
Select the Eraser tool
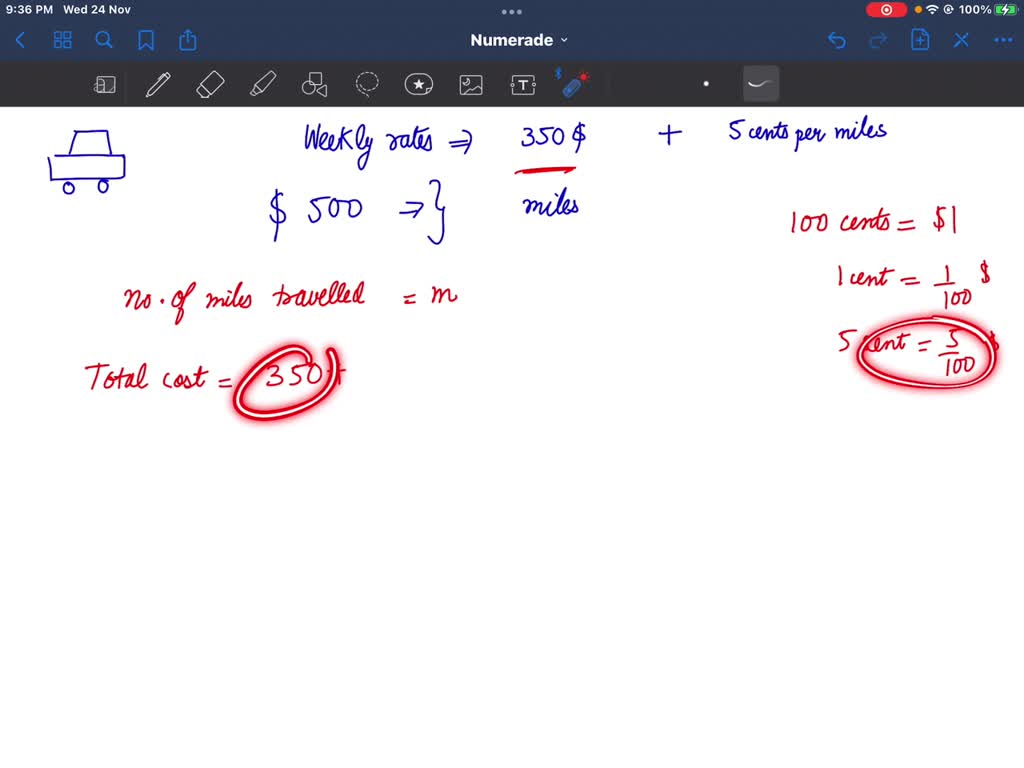pyautogui.click(x=210, y=84)
